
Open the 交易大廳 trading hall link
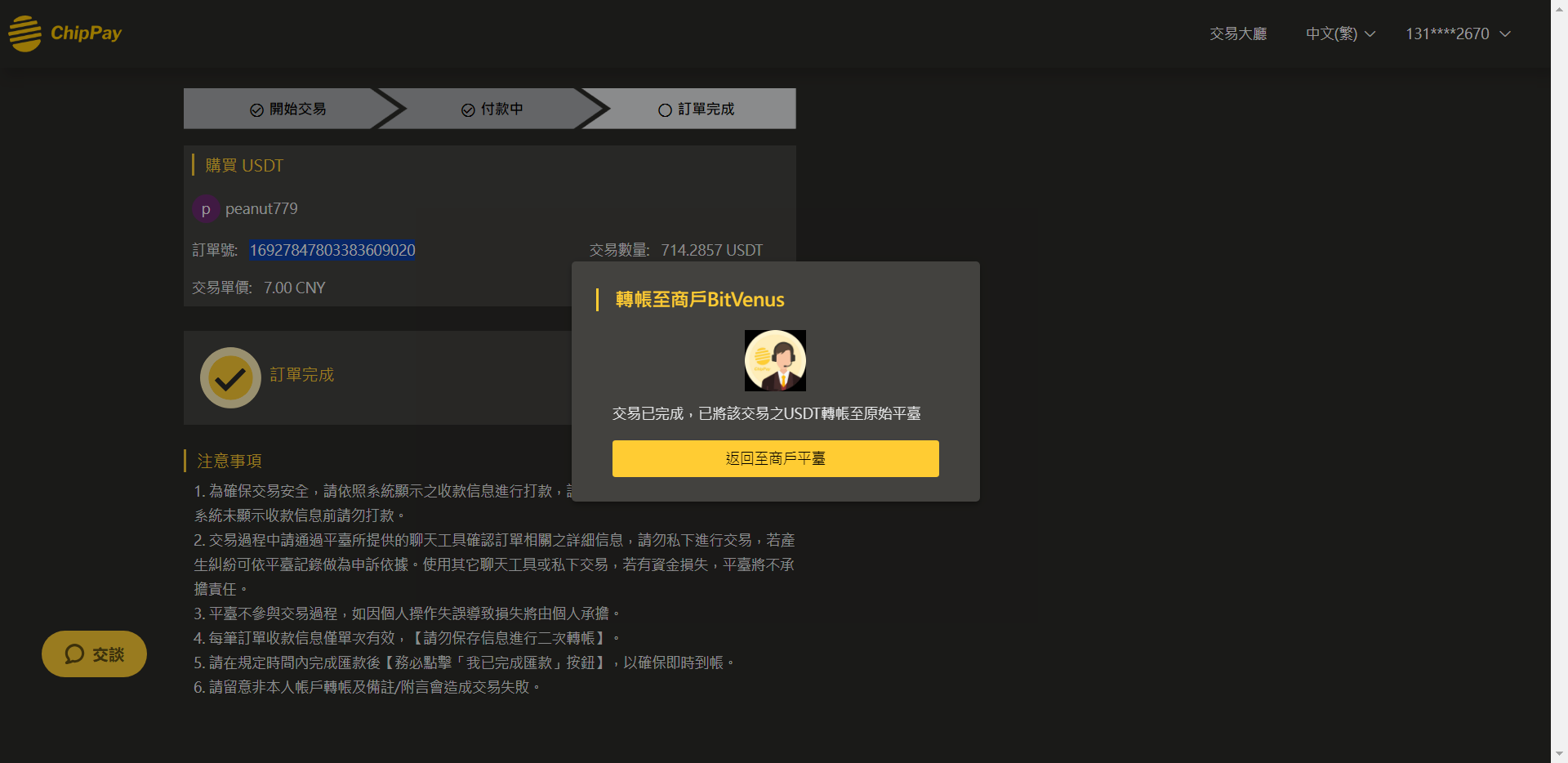click(1238, 33)
